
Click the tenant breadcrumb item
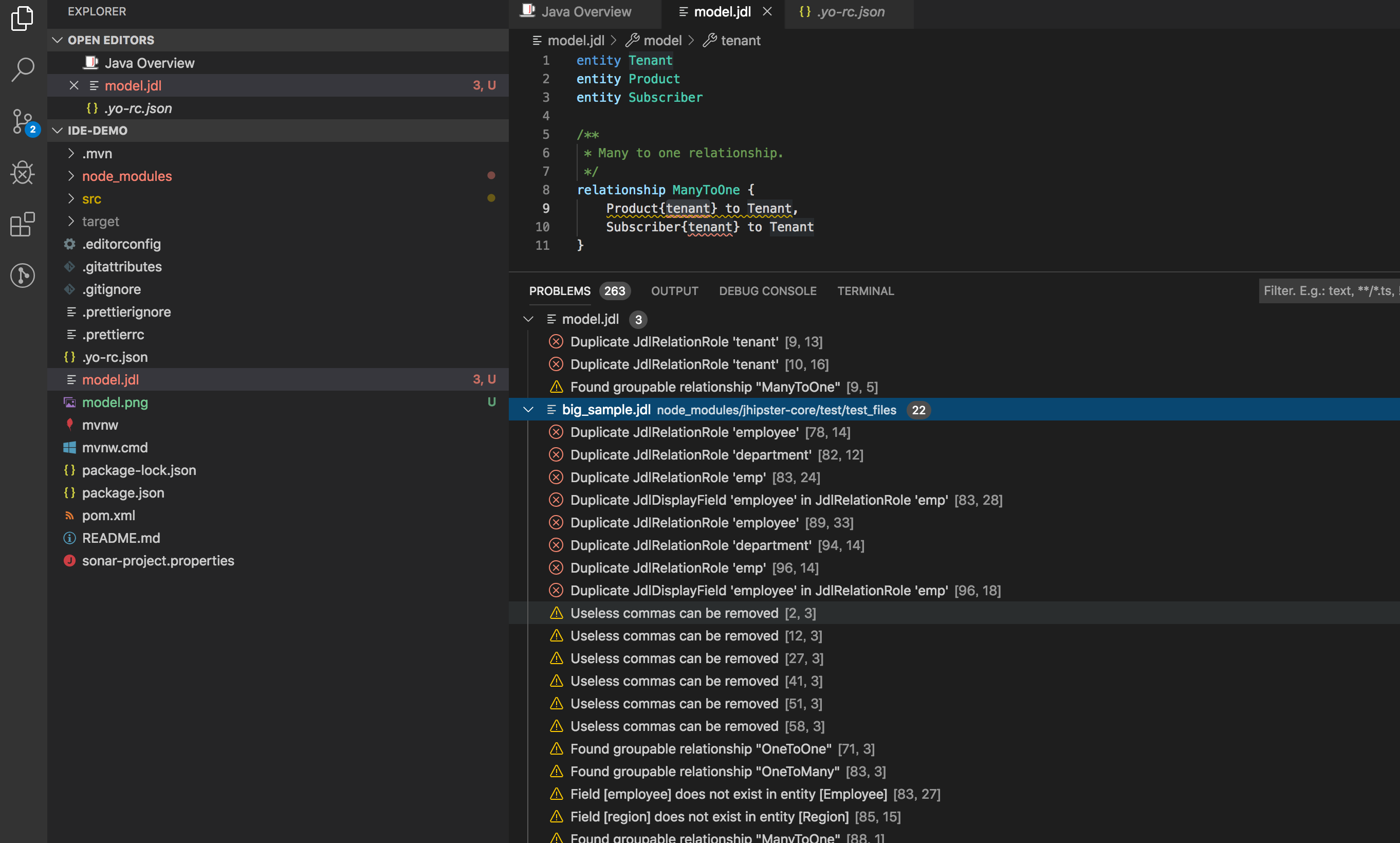tap(740, 40)
